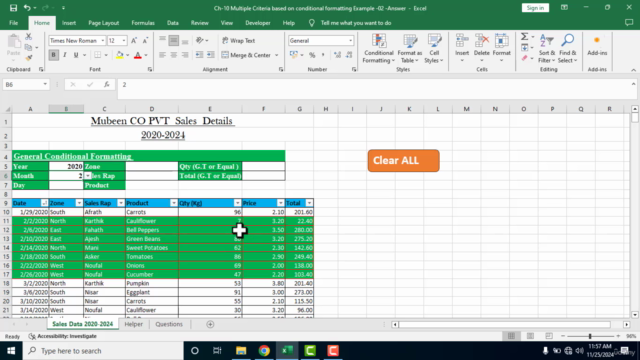
Task: Click the Name Box showing B6
Action: [x=25, y=84]
